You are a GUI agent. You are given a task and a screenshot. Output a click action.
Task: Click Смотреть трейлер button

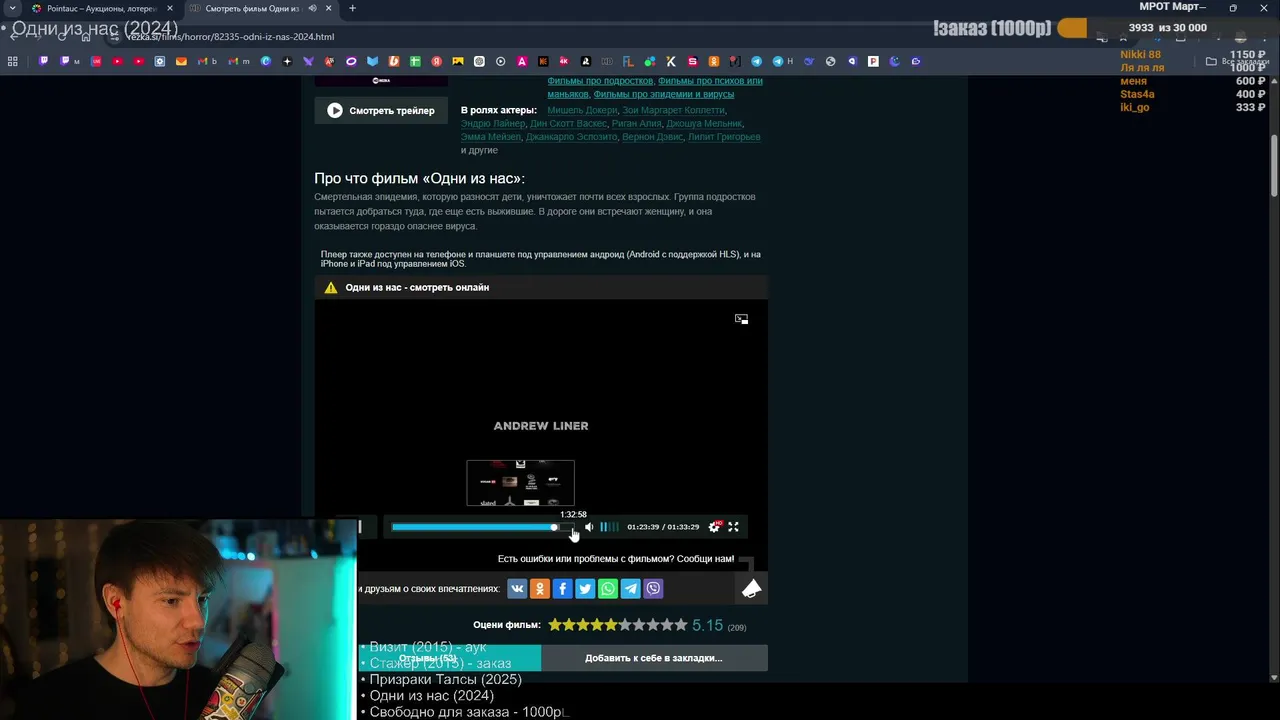[x=381, y=111]
